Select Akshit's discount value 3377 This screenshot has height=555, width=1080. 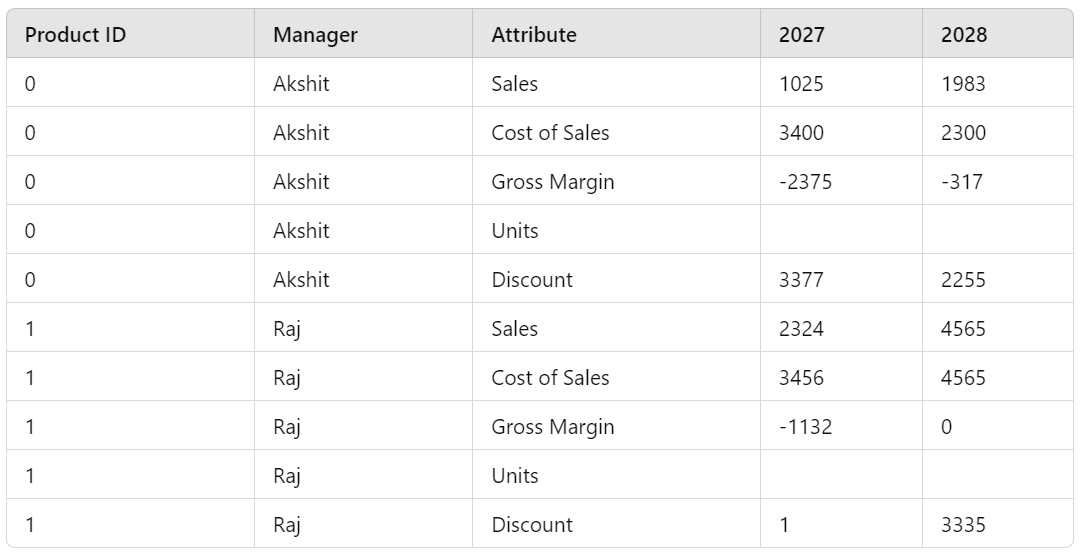[802, 280]
